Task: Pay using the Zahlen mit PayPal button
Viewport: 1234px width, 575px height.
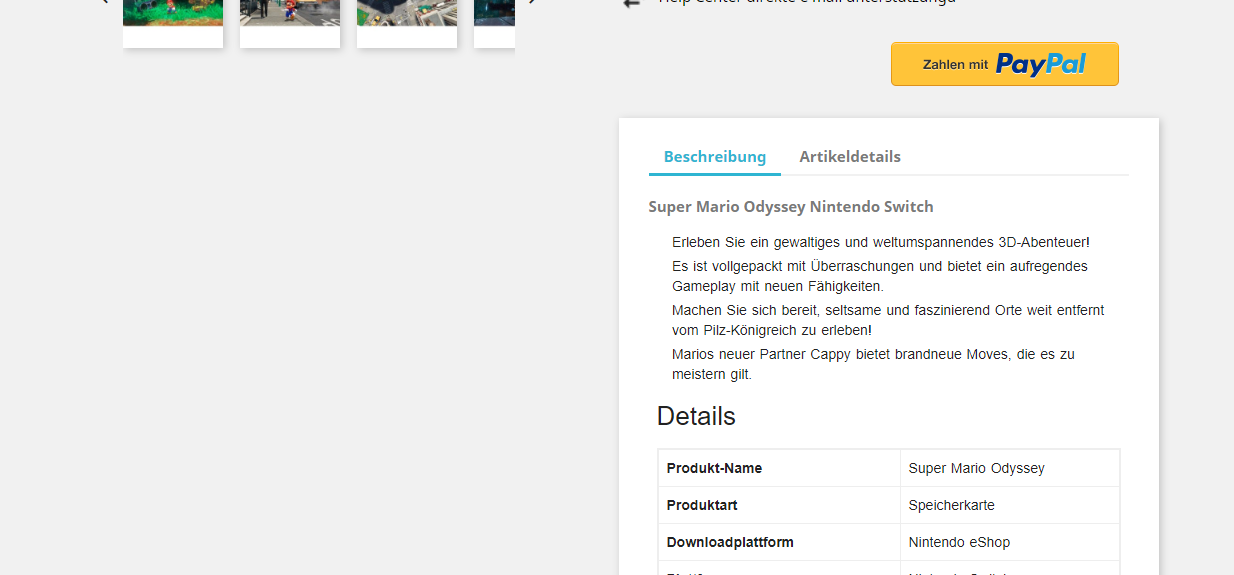Action: [x=1004, y=64]
